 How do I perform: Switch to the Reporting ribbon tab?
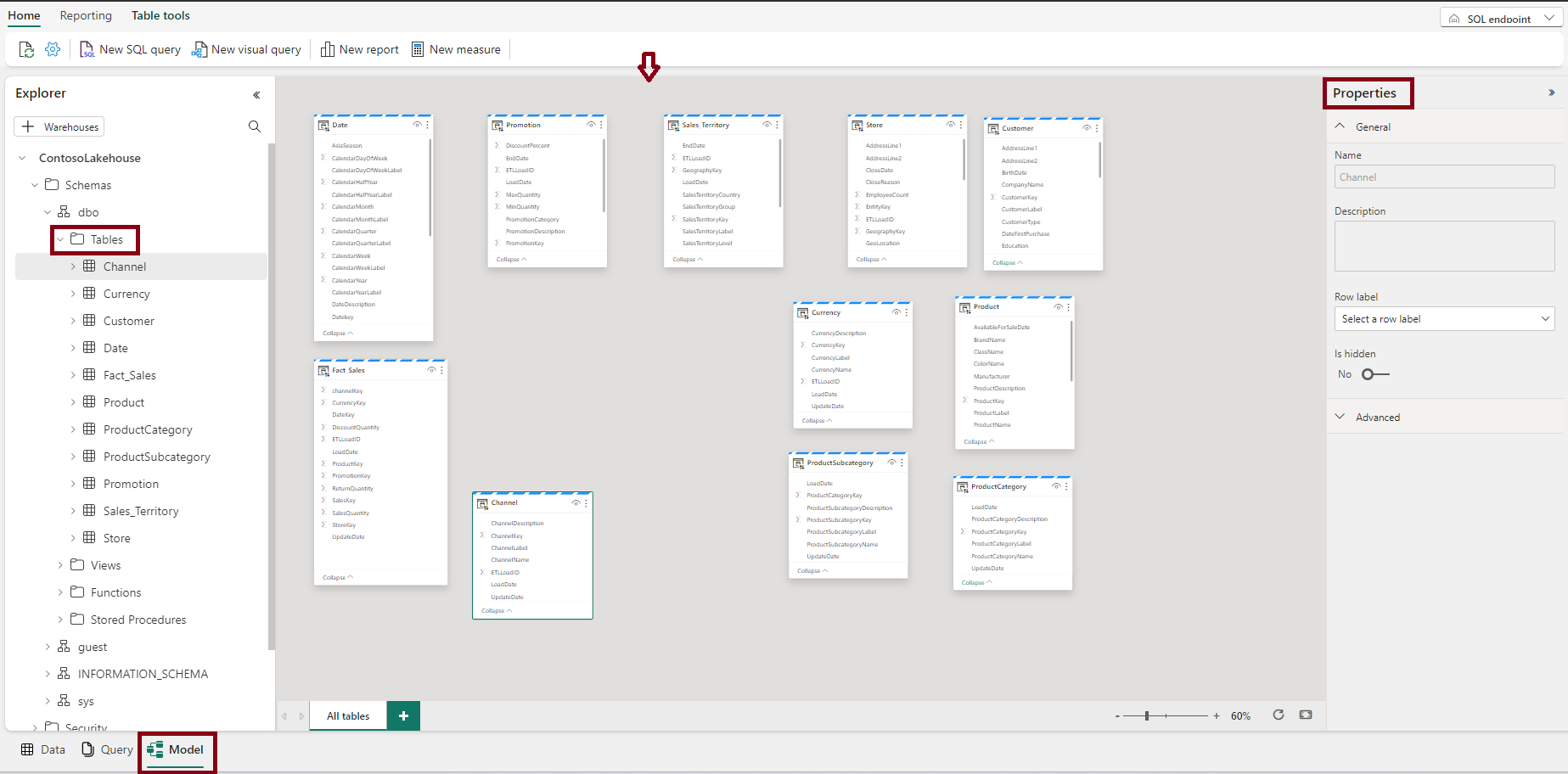(86, 15)
